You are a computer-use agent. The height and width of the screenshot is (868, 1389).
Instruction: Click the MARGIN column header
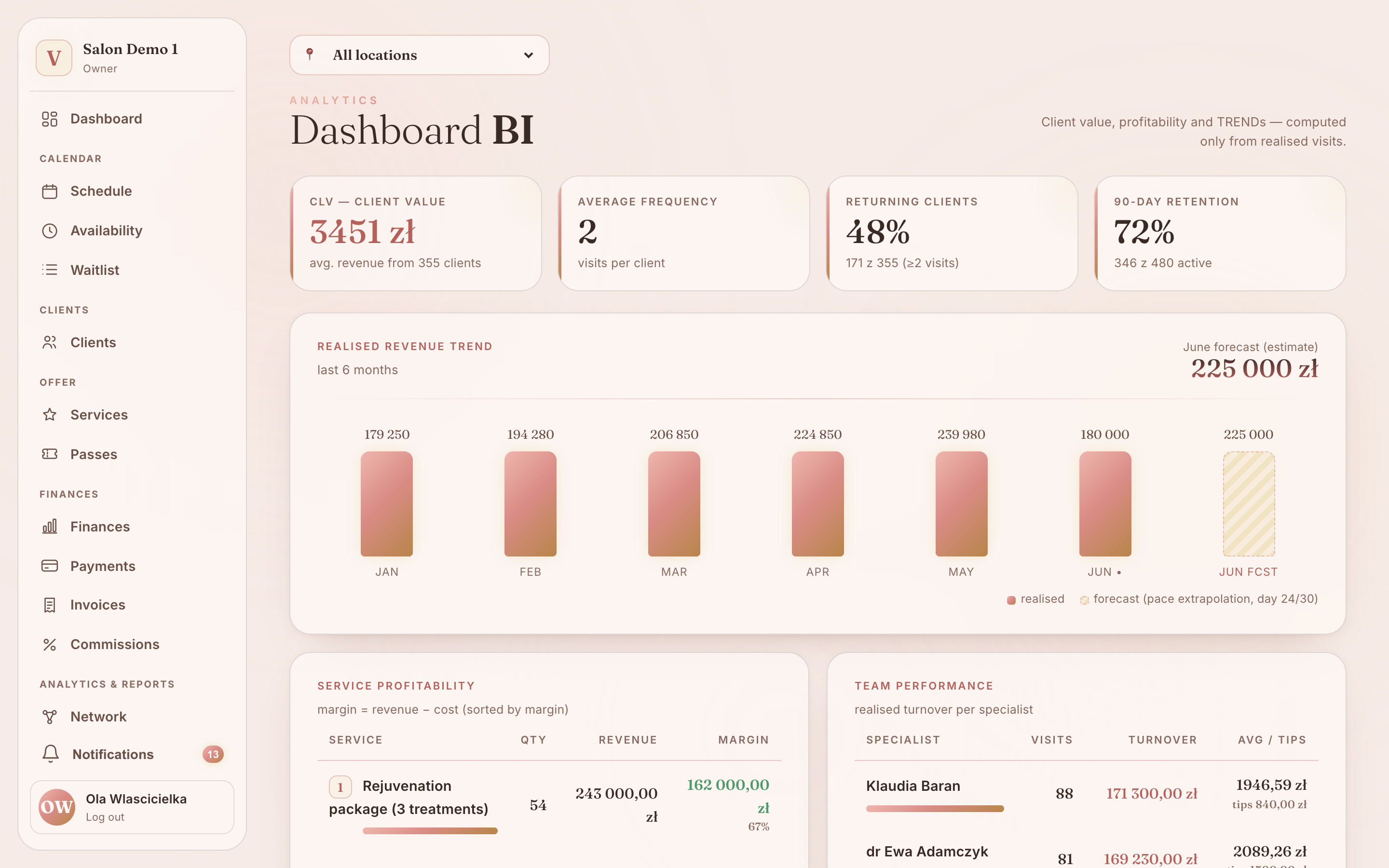pyautogui.click(x=743, y=740)
